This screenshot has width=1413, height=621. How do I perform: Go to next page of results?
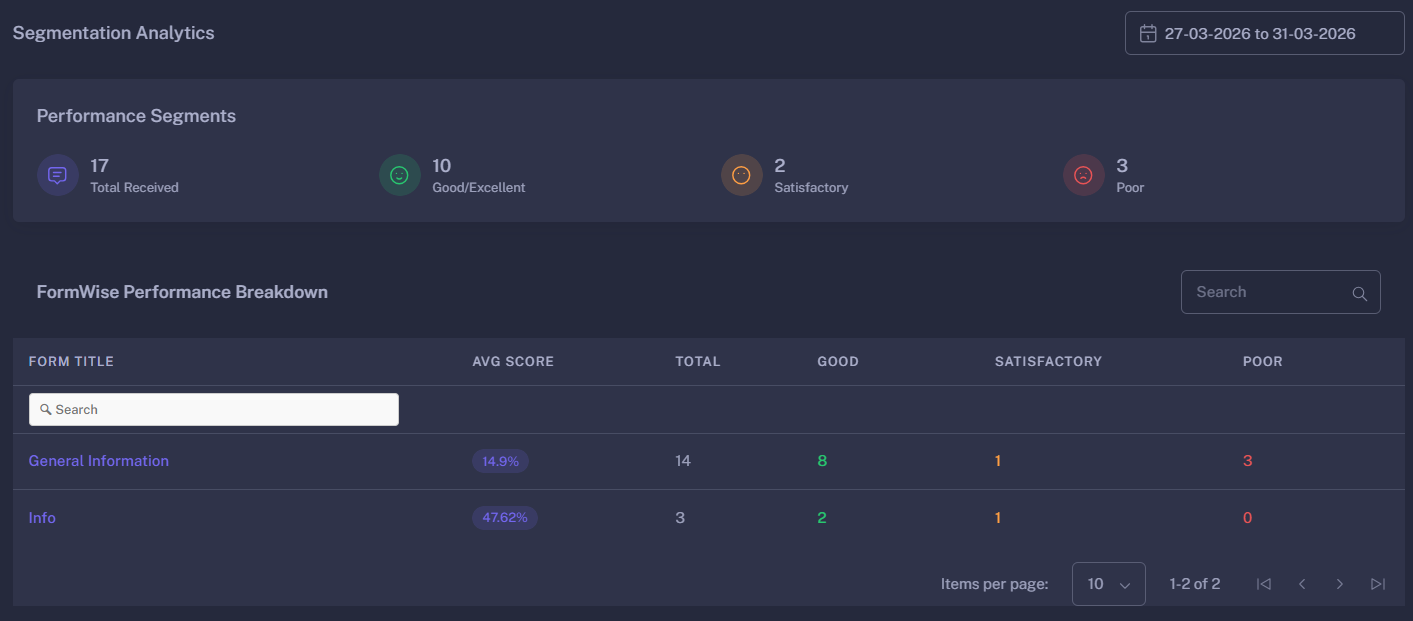1340,584
